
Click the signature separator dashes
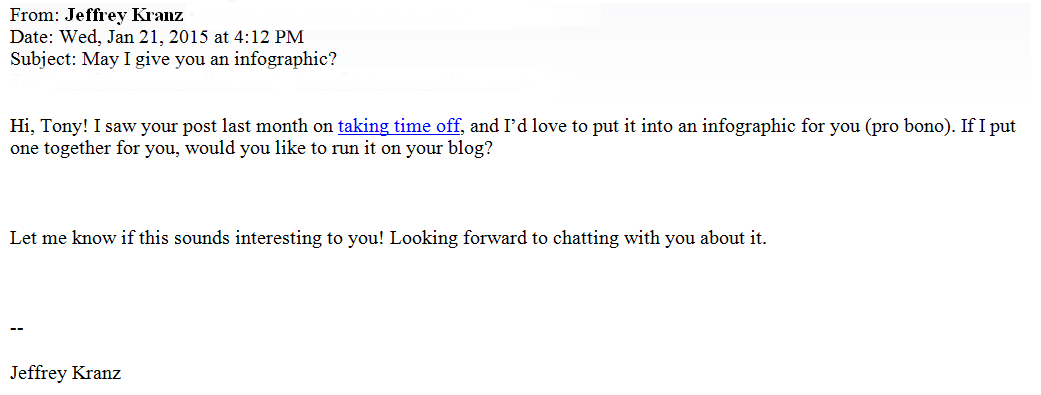point(17,329)
